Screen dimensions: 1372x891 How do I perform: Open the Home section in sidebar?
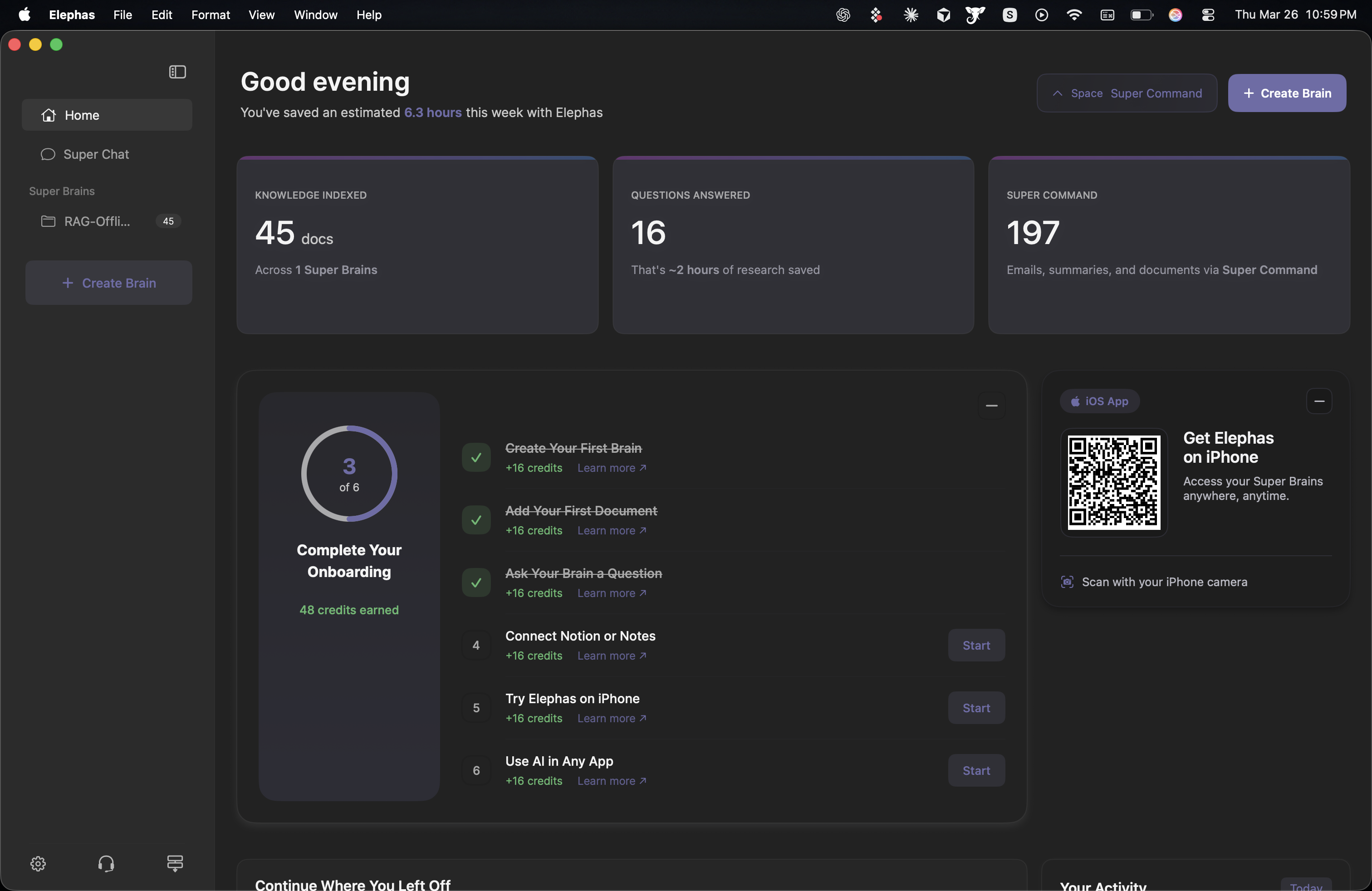click(107, 115)
